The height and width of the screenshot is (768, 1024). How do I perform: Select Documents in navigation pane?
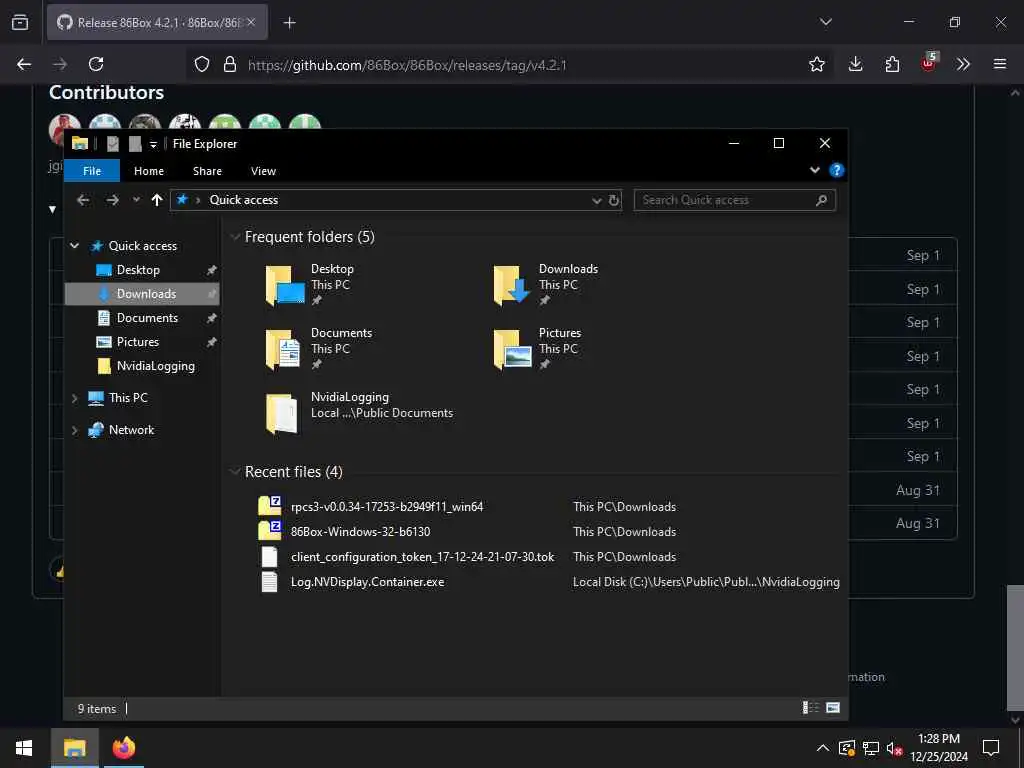pyautogui.click(x=143, y=318)
